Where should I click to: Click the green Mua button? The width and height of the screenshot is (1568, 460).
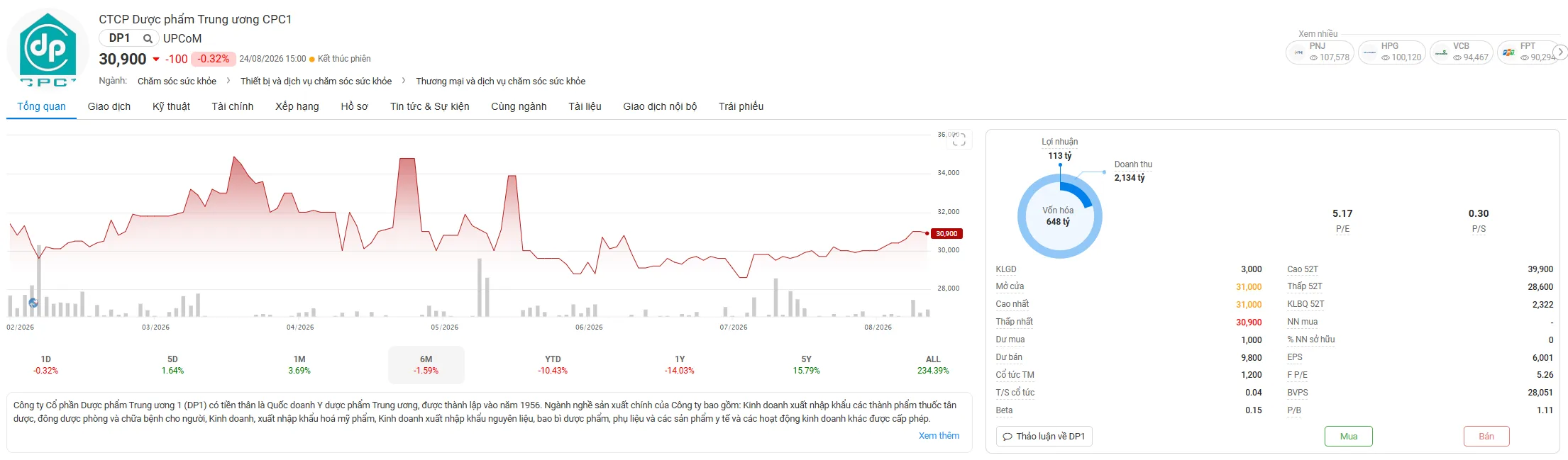1348,437
